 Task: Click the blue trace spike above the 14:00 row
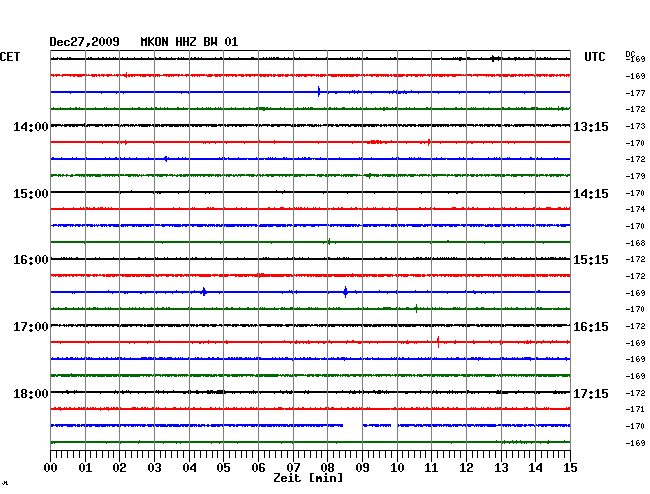pos(319,92)
